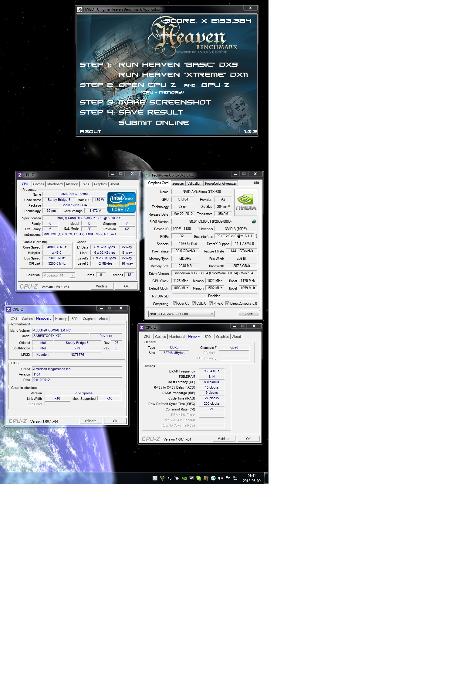
Task: Click Close button in GPU-Z window
Action: click(x=248, y=314)
